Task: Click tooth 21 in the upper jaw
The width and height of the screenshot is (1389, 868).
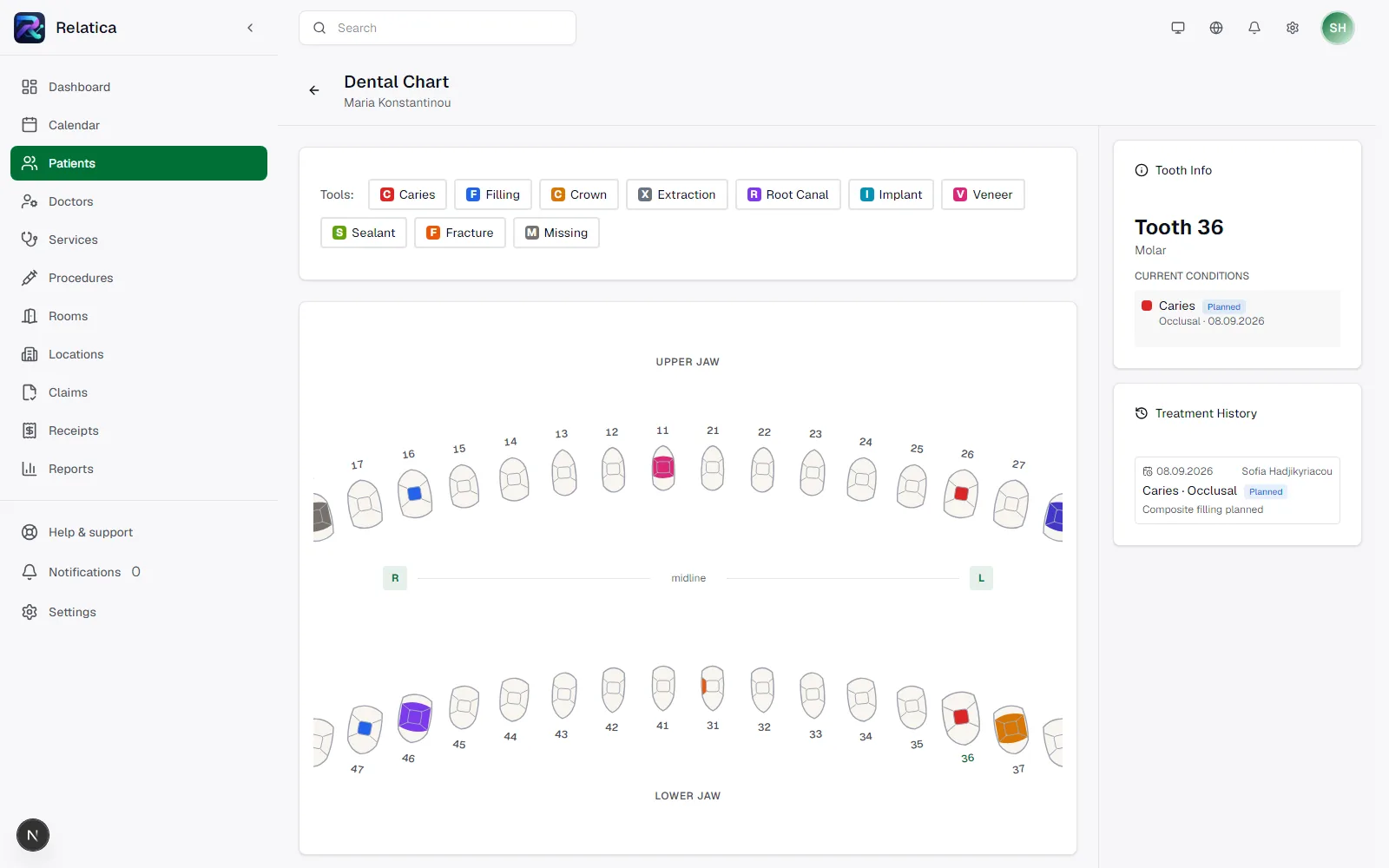Action: (x=713, y=469)
